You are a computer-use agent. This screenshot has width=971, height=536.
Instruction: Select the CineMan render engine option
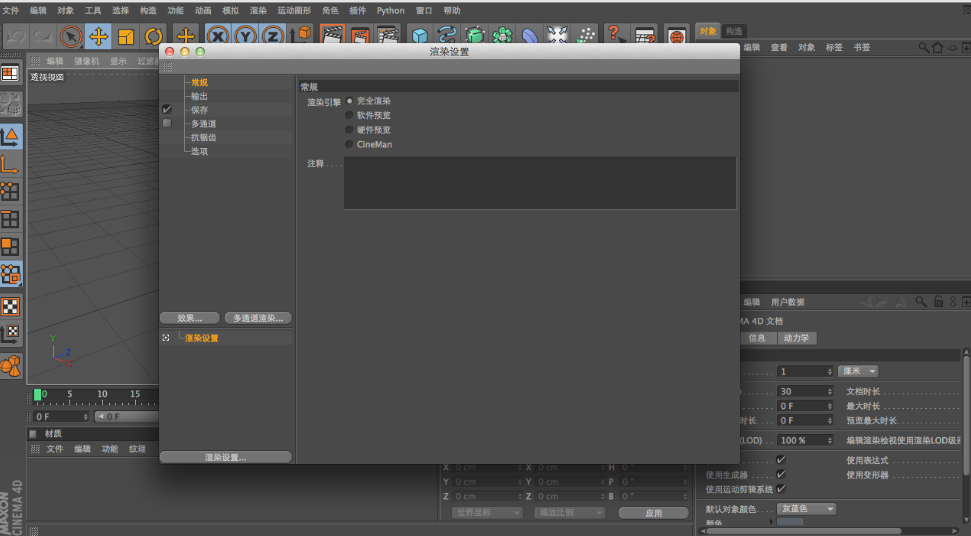(x=349, y=144)
